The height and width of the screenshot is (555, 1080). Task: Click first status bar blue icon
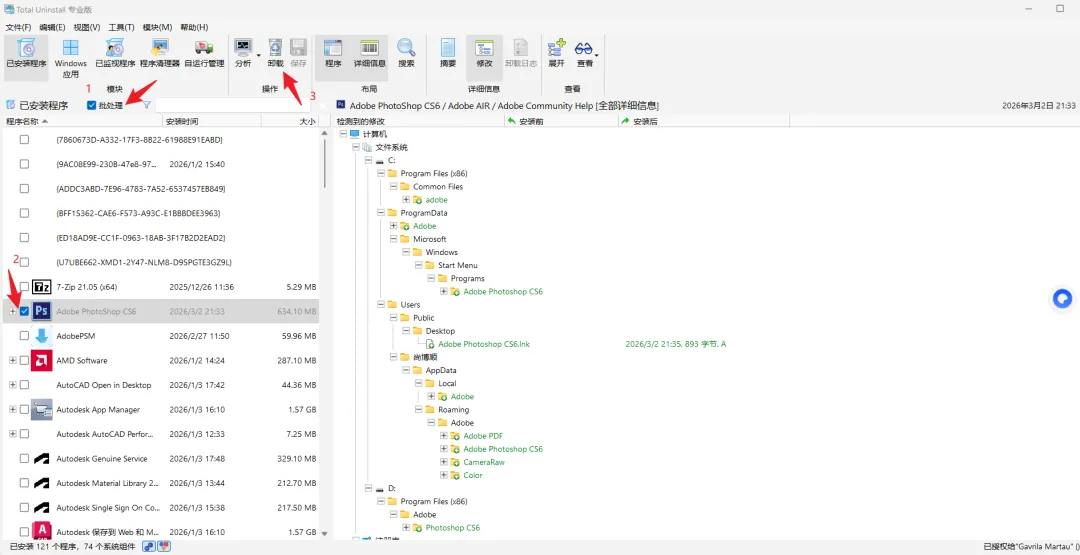[149, 546]
